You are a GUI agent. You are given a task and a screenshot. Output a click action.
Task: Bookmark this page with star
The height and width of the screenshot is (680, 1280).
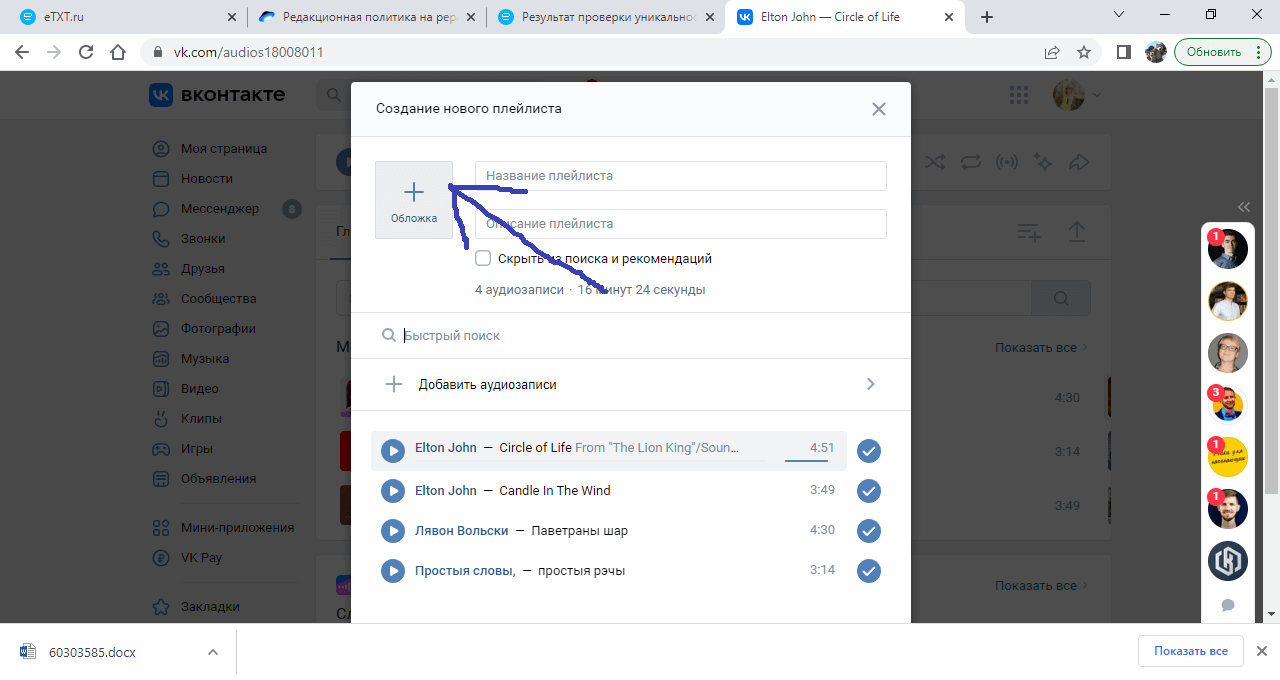1084,52
